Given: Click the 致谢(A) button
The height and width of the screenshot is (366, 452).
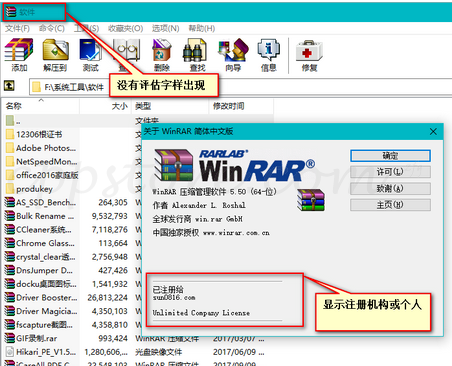Looking at the screenshot, I should (390, 188).
